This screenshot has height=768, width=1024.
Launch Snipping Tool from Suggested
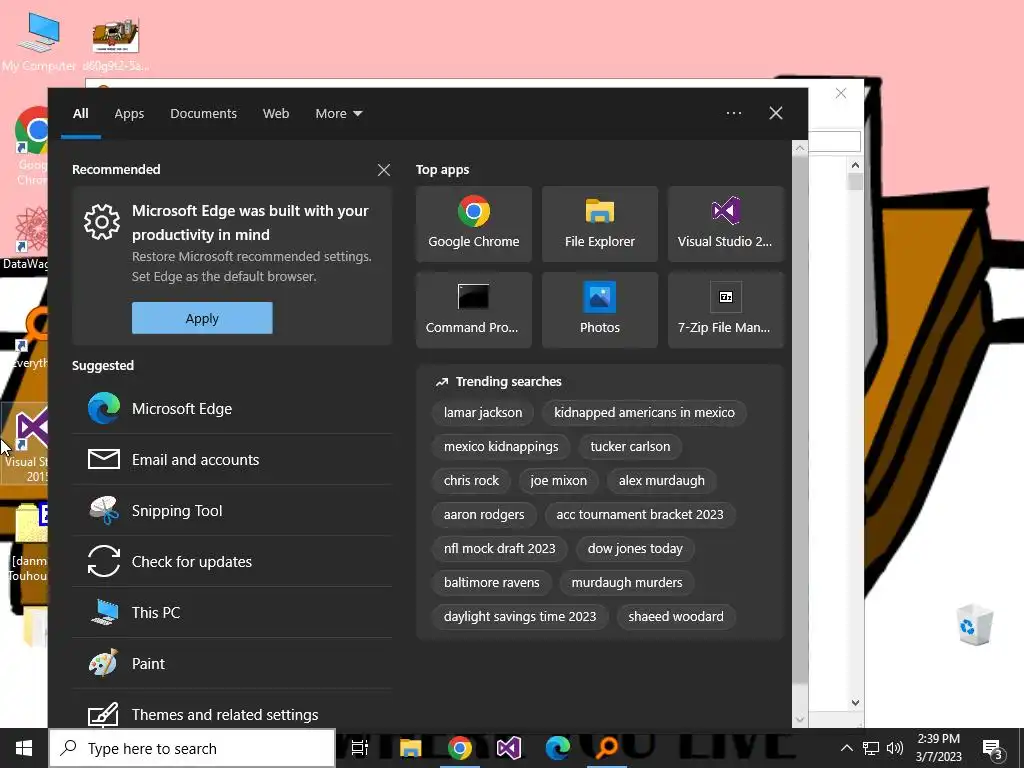232,511
